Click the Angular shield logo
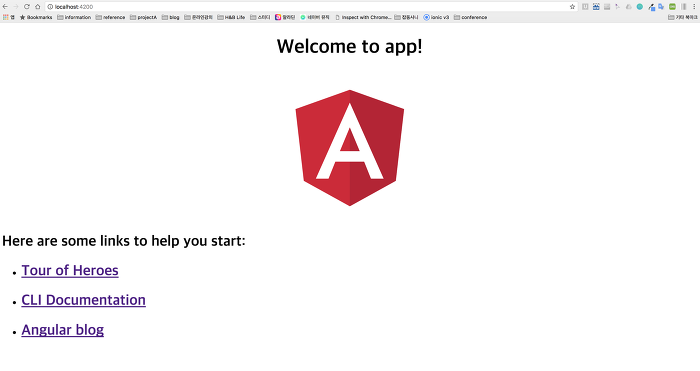The width and height of the screenshot is (700, 371). point(350,148)
